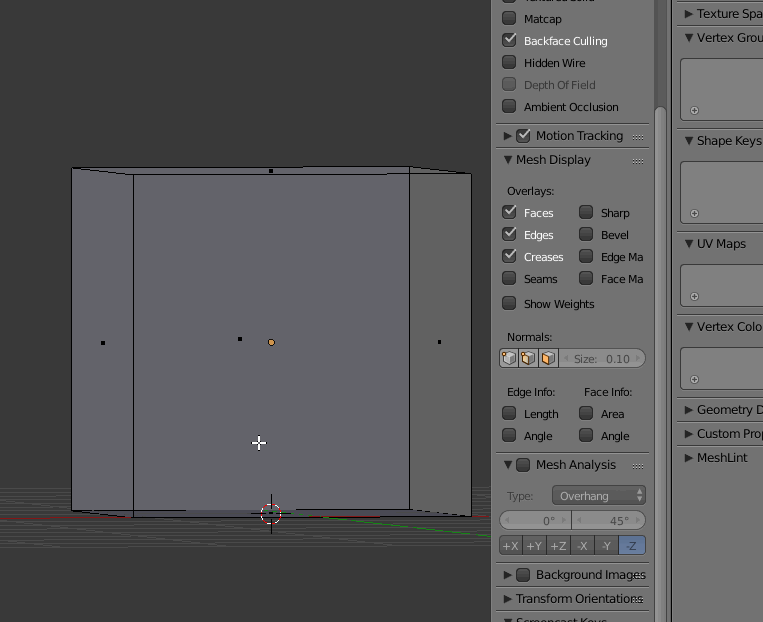Viewport: 763px width, 622px height.
Task: Grab Mesh Display panel drag handle
Action: point(637,161)
